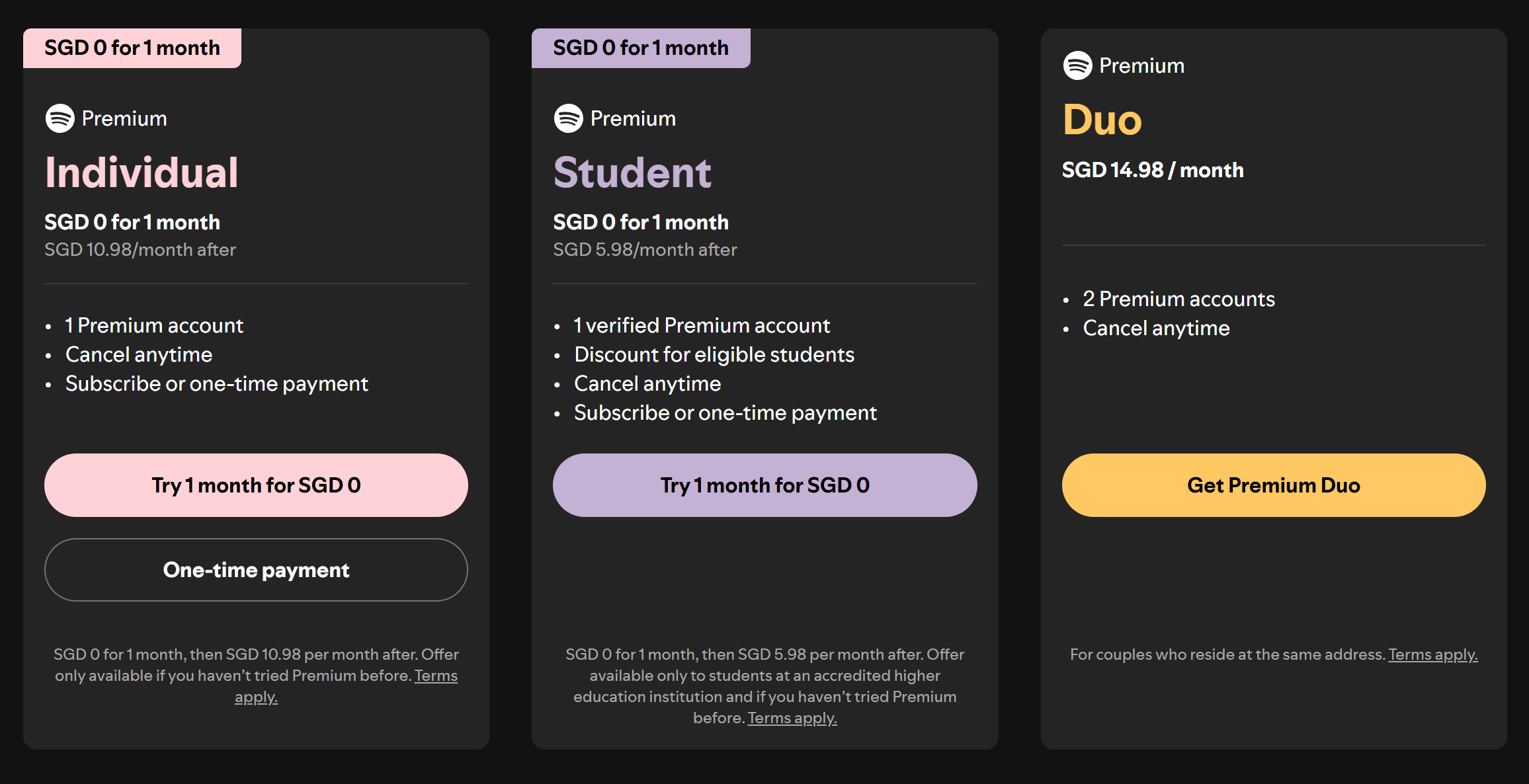Click the pink SGD 0 for 1 month badge

[x=132, y=47]
